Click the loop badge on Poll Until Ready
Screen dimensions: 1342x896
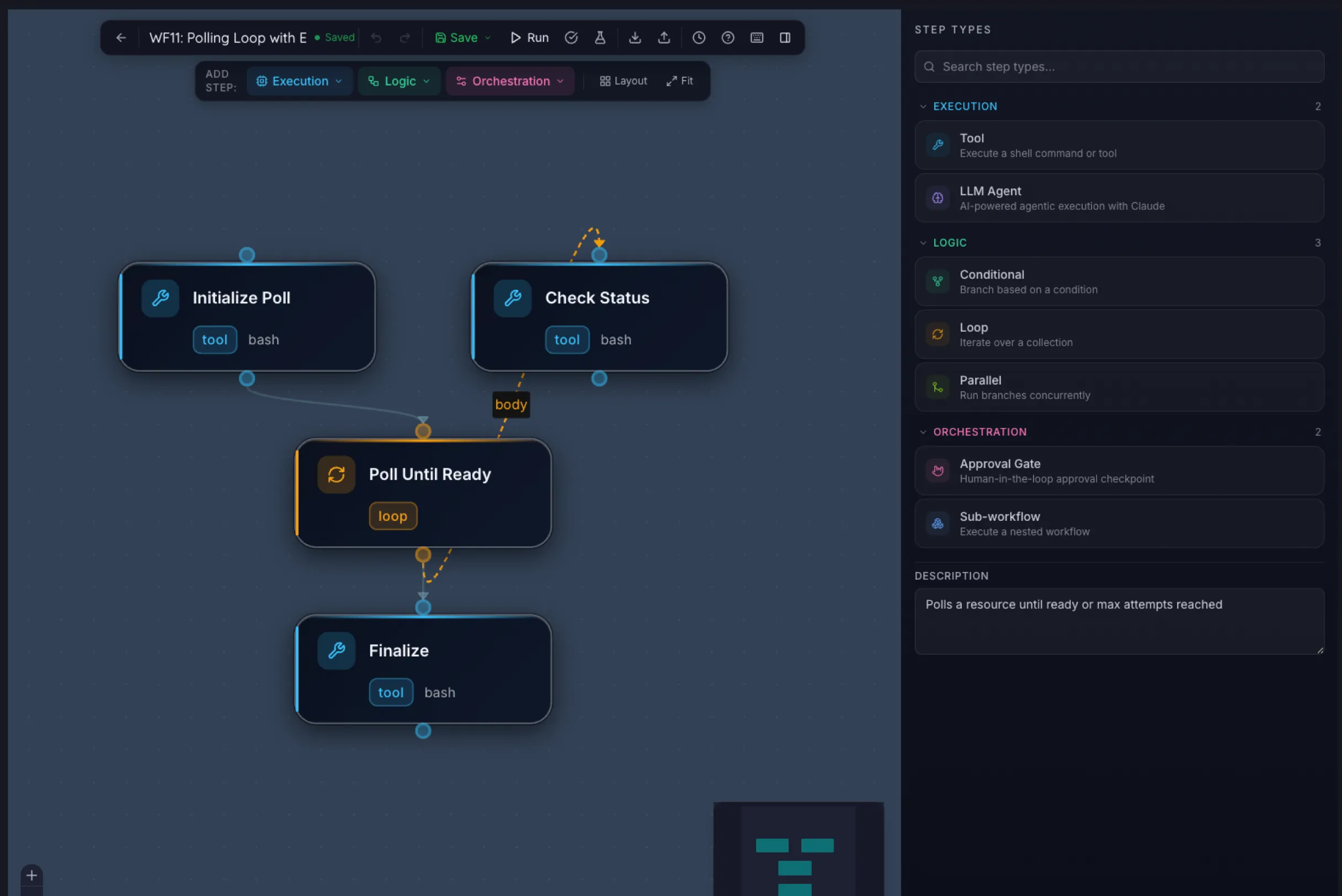pos(393,516)
